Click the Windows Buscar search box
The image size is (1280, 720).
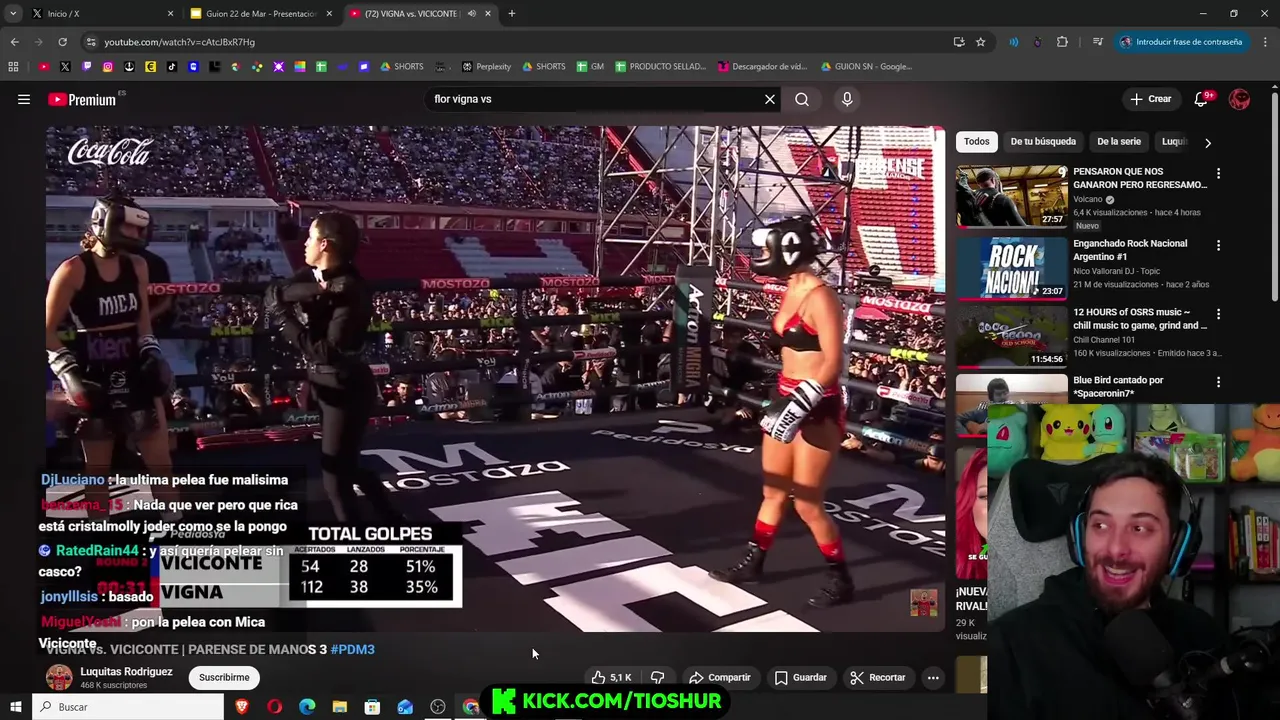128,707
